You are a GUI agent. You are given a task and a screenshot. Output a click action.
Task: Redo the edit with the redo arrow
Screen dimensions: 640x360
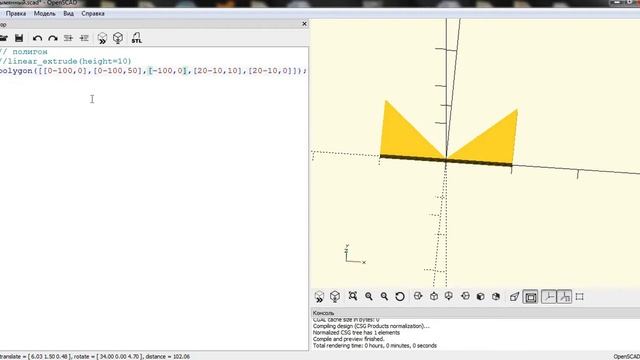pos(53,38)
